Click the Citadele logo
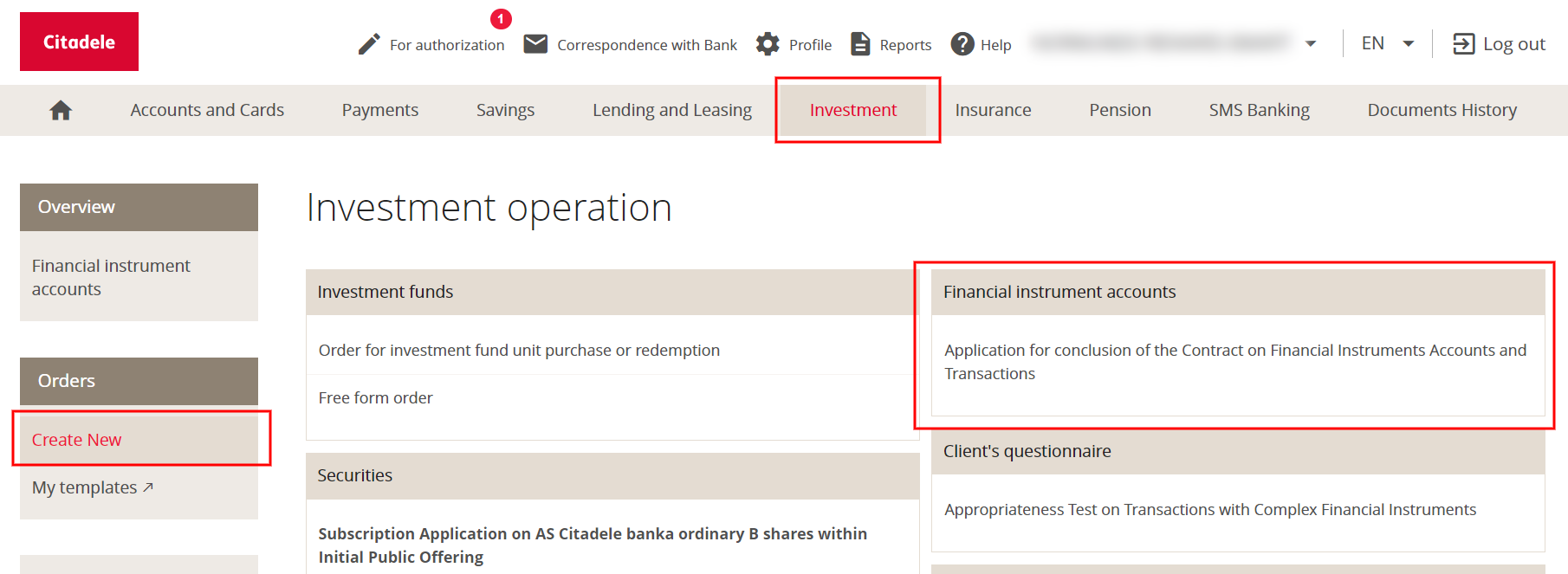The image size is (1568, 574). pos(79,42)
